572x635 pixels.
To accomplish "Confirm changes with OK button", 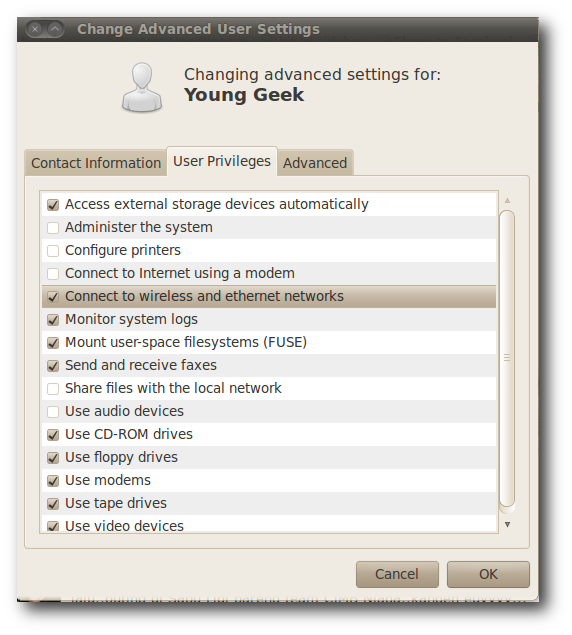I will pos(488,574).
